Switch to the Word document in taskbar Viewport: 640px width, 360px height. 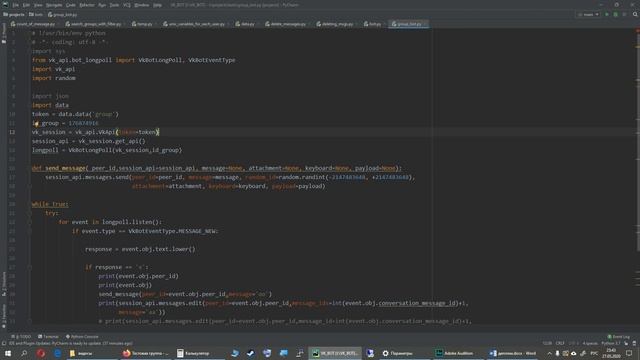(x=513, y=353)
